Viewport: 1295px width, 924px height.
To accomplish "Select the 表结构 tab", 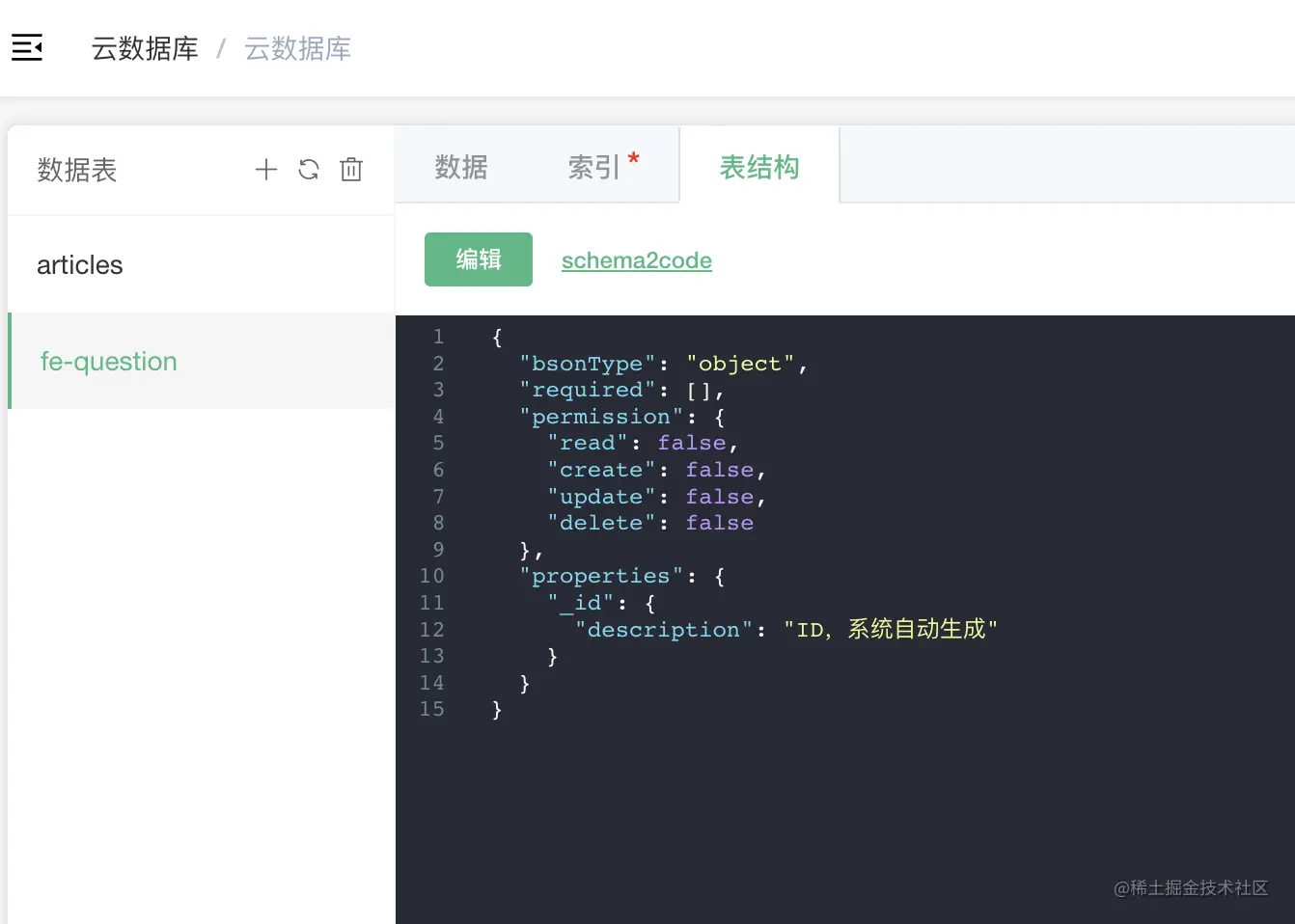I will [759, 167].
